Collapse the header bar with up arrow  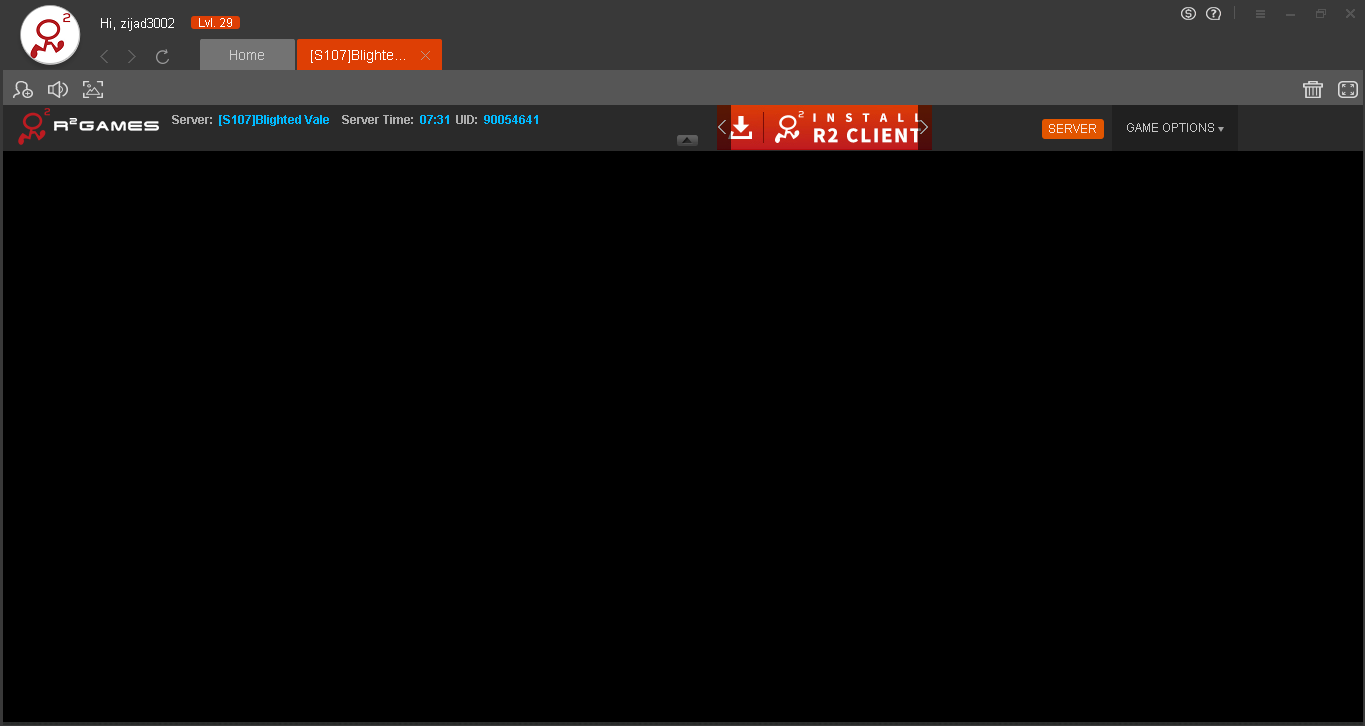tap(687, 140)
